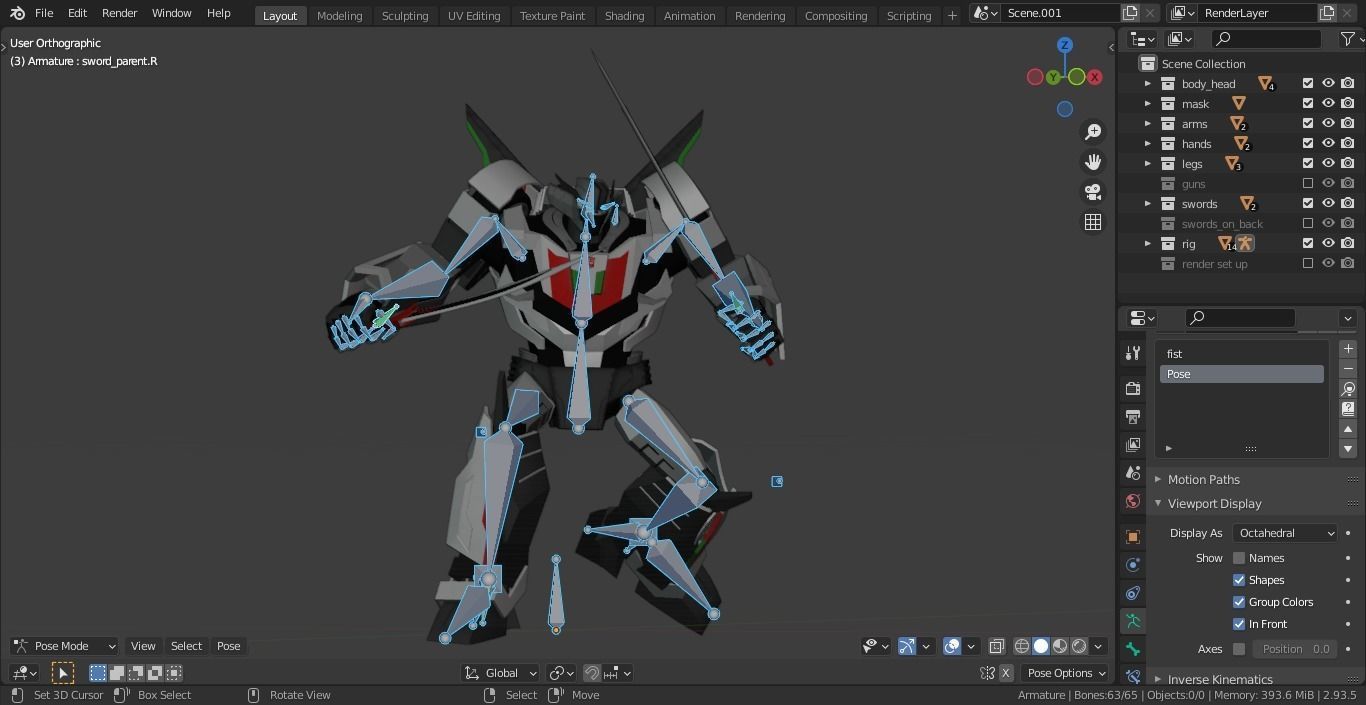This screenshot has height=705, width=1366.
Task: Switch to Sculpting workspace tab
Action: pyautogui.click(x=405, y=15)
